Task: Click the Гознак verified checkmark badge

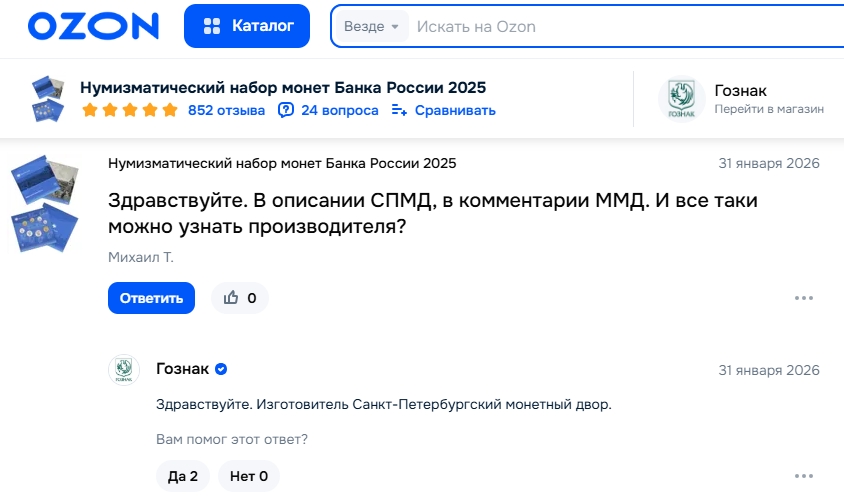Action: point(221,370)
